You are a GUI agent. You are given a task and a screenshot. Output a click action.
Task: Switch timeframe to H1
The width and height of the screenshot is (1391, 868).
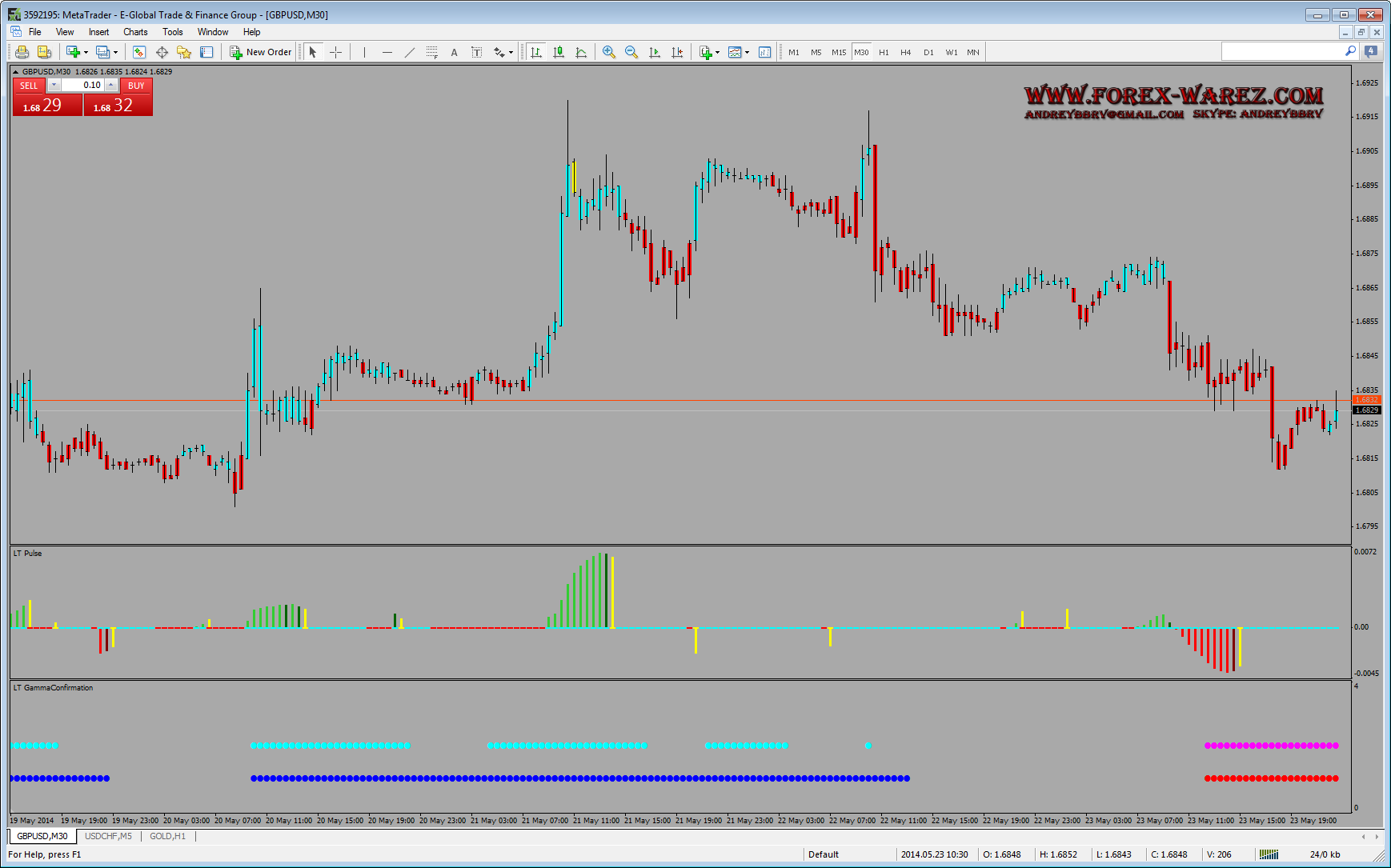(884, 53)
